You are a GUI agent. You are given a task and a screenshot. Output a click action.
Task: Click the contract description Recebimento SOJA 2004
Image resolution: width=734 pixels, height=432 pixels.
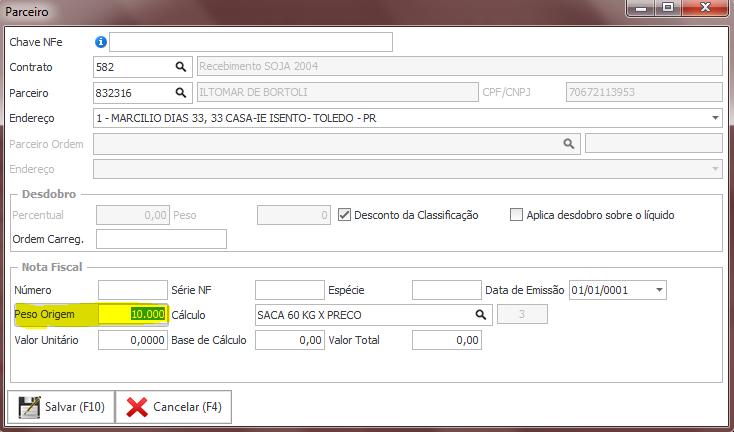click(x=460, y=66)
